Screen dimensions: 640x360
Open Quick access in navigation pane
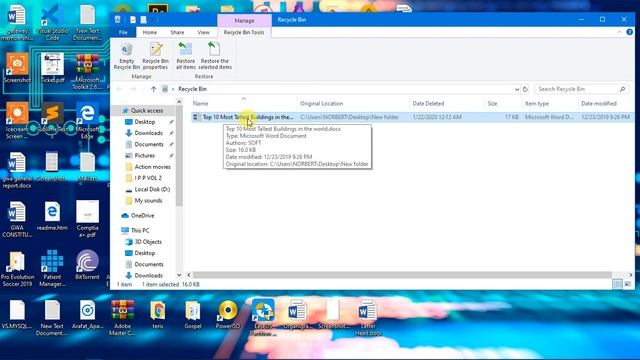coord(146,111)
